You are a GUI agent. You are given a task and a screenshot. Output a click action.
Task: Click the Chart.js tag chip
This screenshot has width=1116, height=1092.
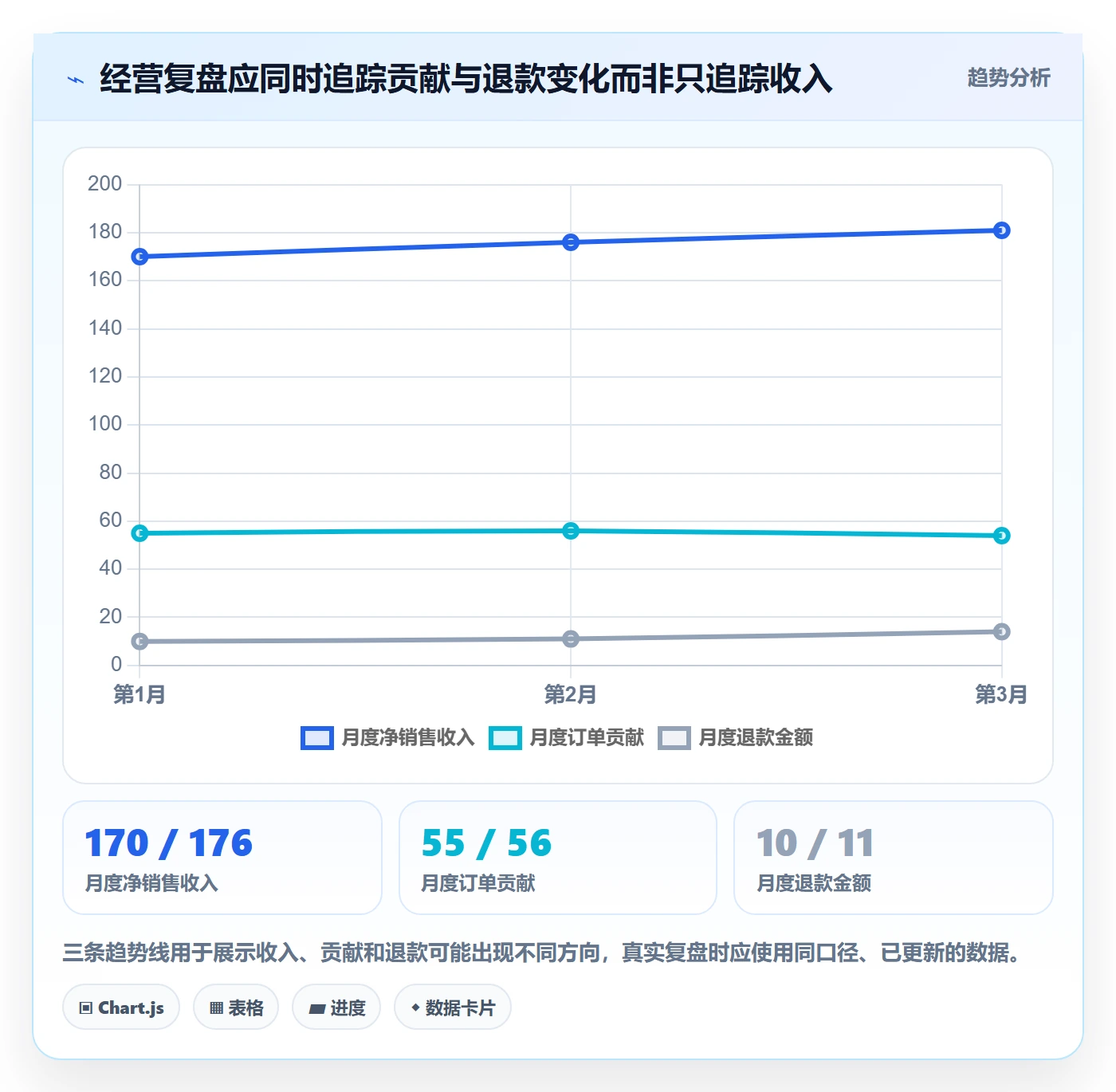121,1008
